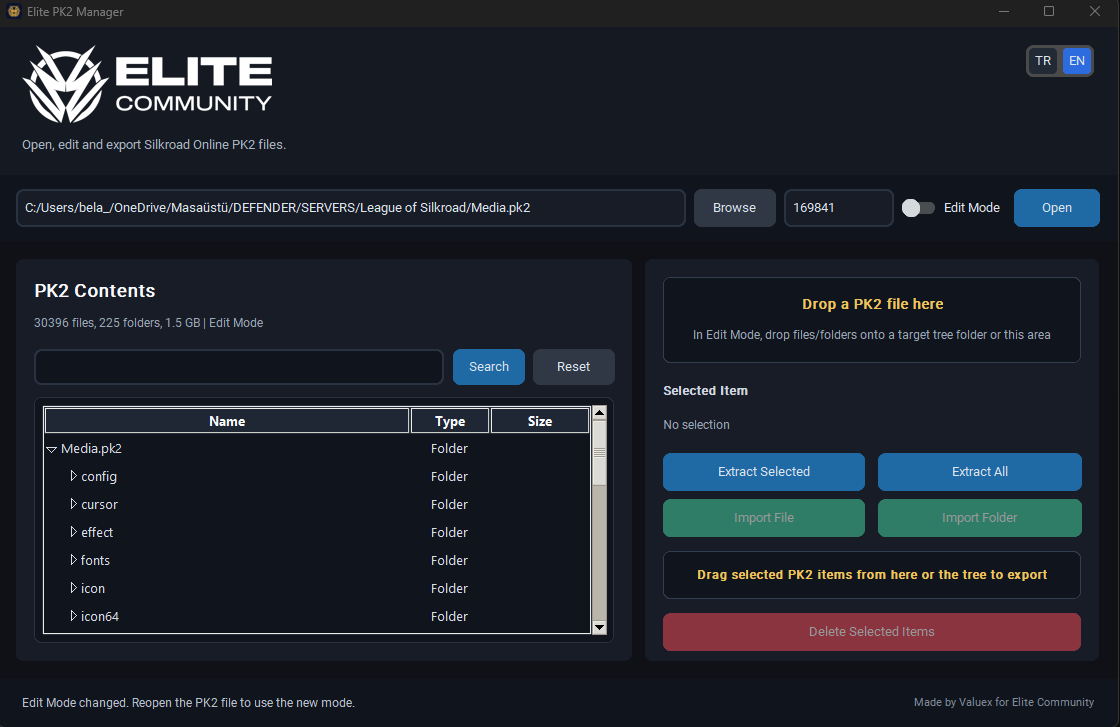Click the tree scrollbar thumb

tap(599, 453)
